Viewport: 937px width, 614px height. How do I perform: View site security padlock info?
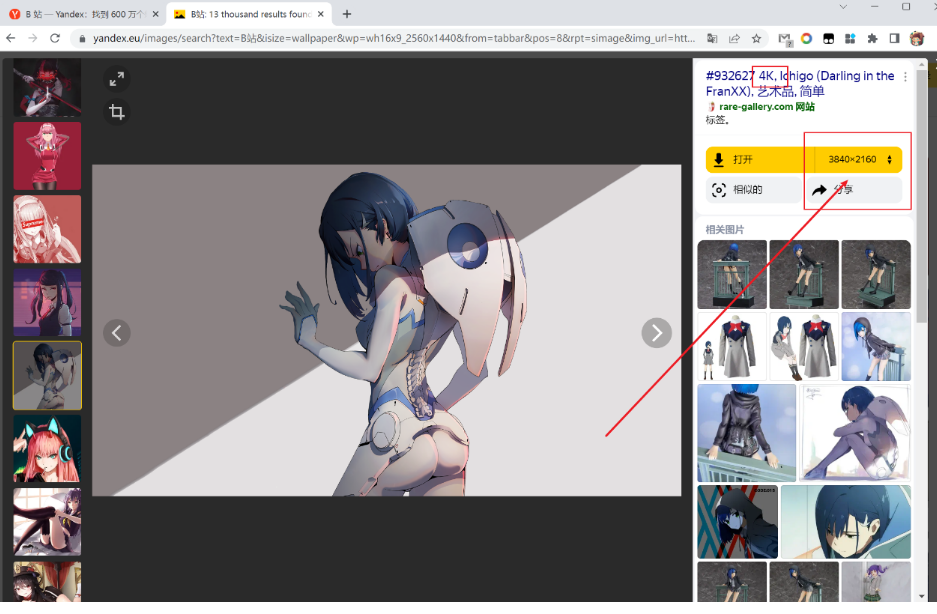pos(82,39)
